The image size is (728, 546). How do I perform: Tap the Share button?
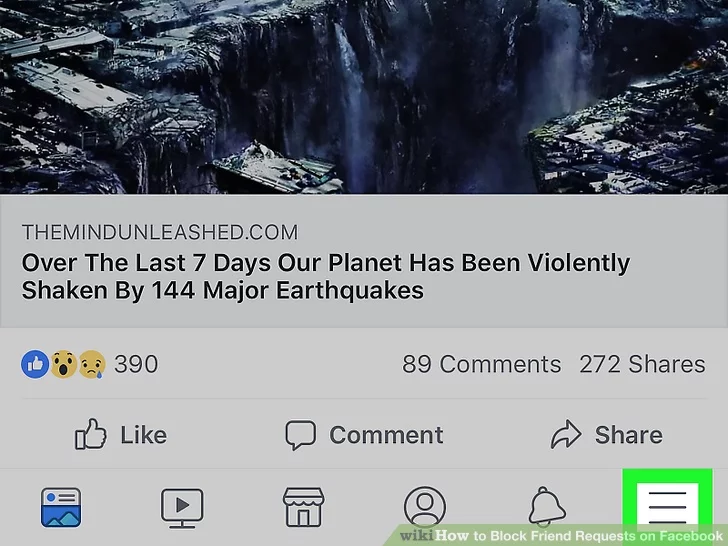pos(606,435)
